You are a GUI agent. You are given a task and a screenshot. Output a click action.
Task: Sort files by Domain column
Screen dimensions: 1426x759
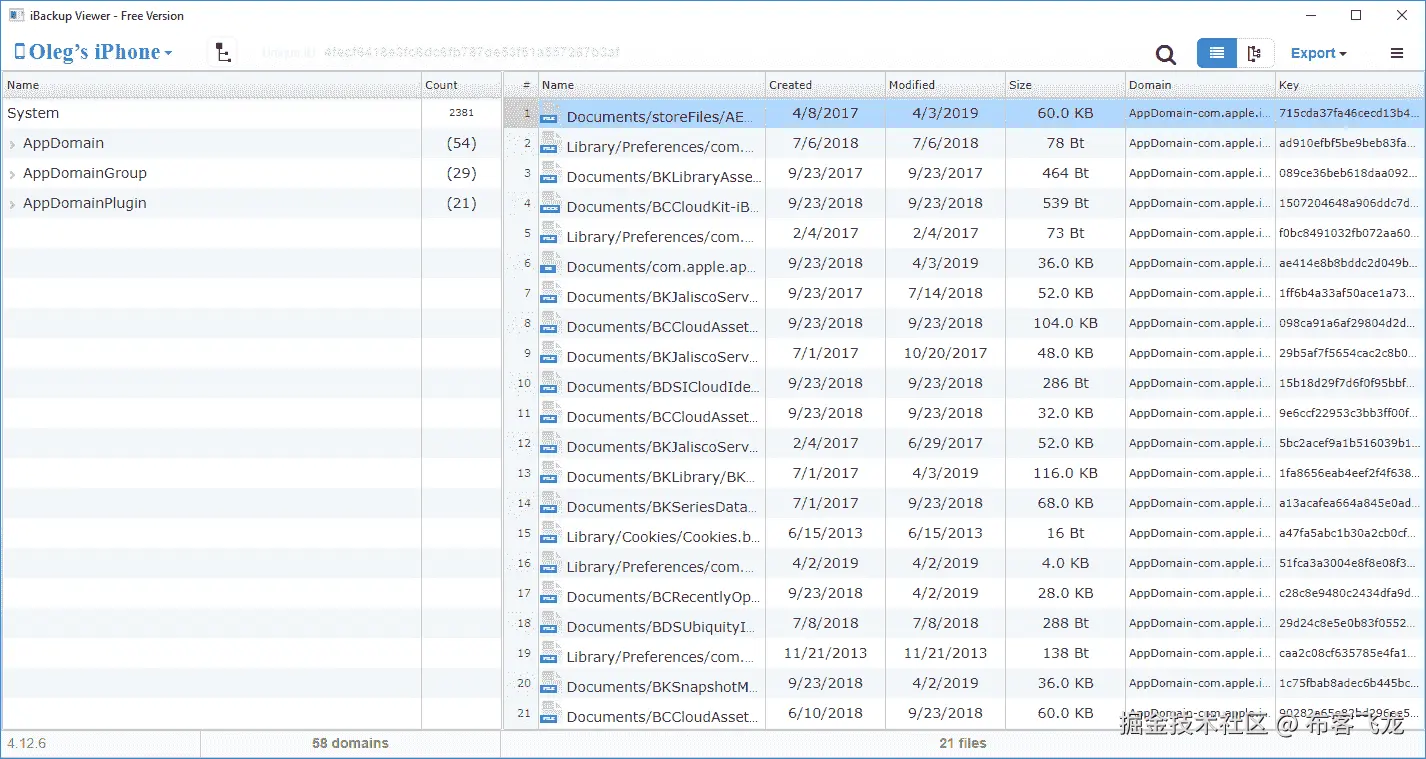coord(1200,85)
